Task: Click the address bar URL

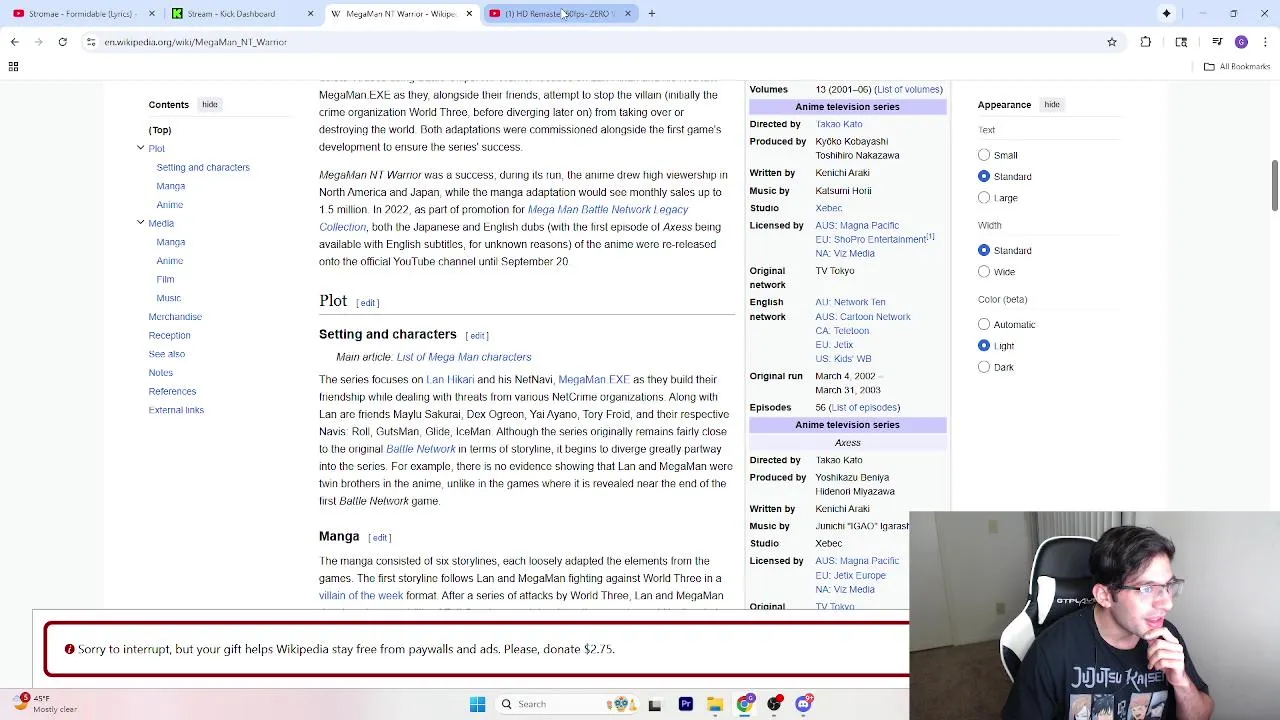Action: tap(195, 42)
